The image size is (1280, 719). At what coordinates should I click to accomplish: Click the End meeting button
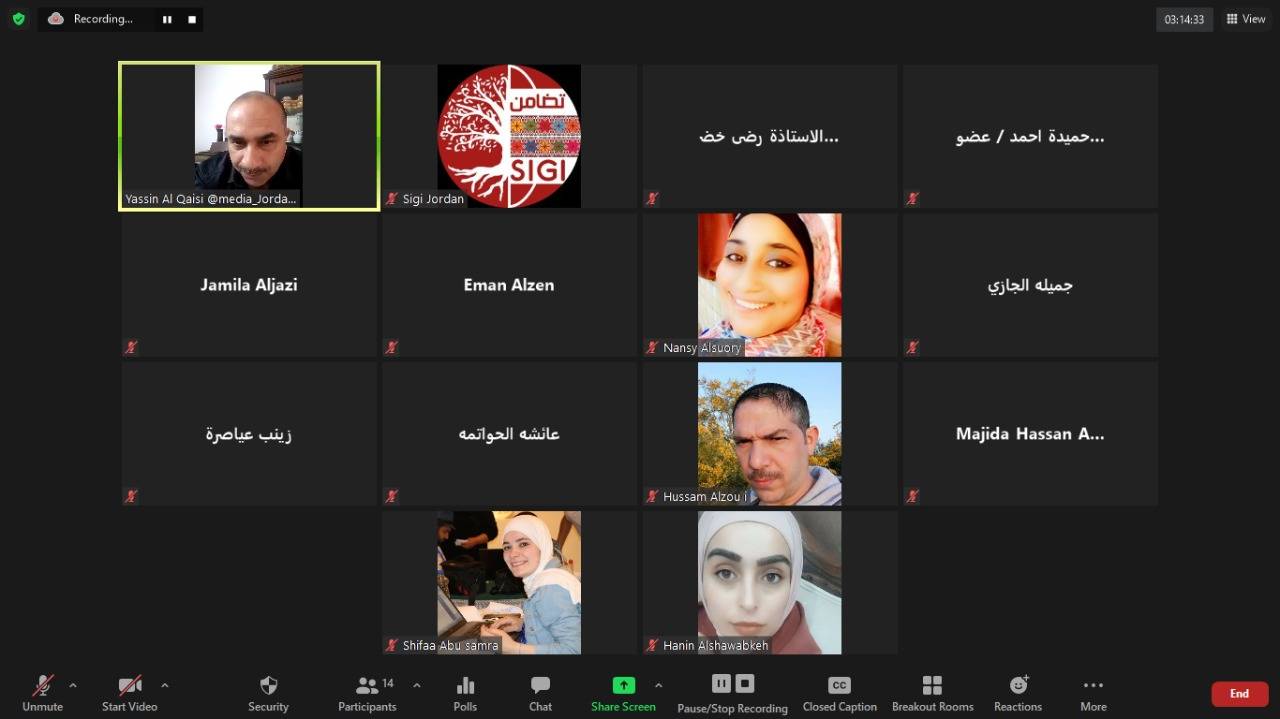[x=1239, y=693]
